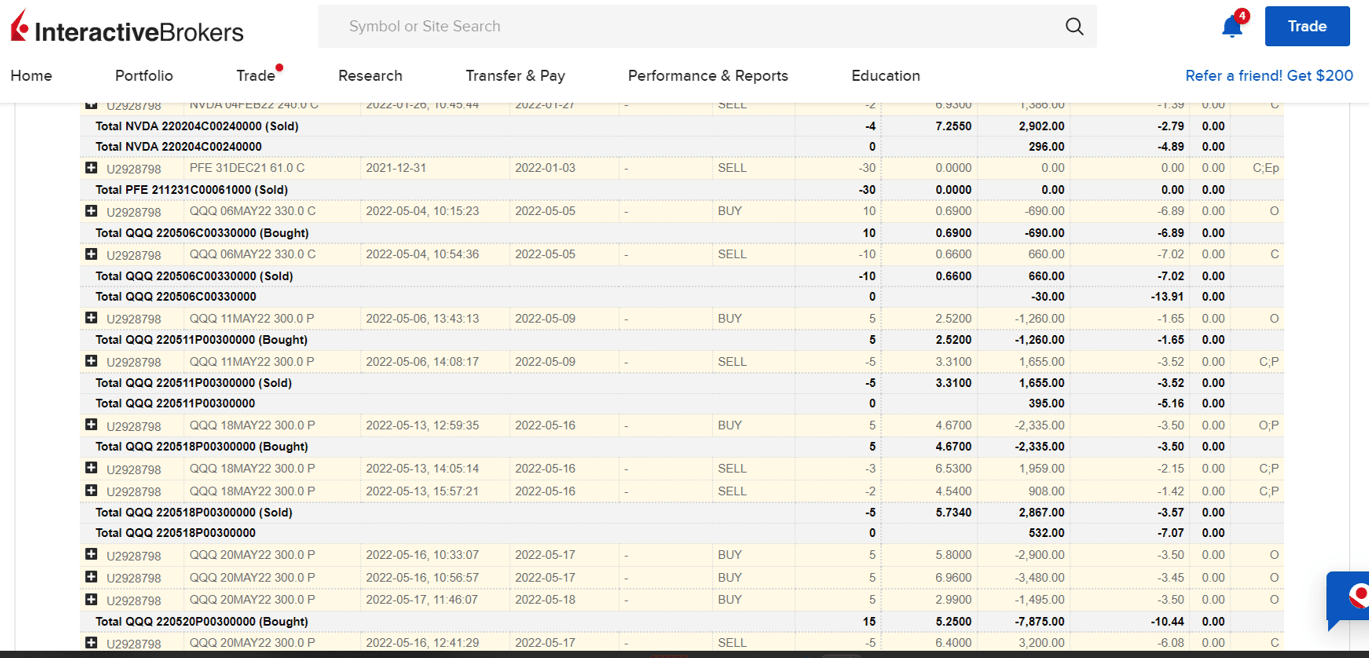Open the chat support widget
The image size is (1369, 658).
point(1353,598)
